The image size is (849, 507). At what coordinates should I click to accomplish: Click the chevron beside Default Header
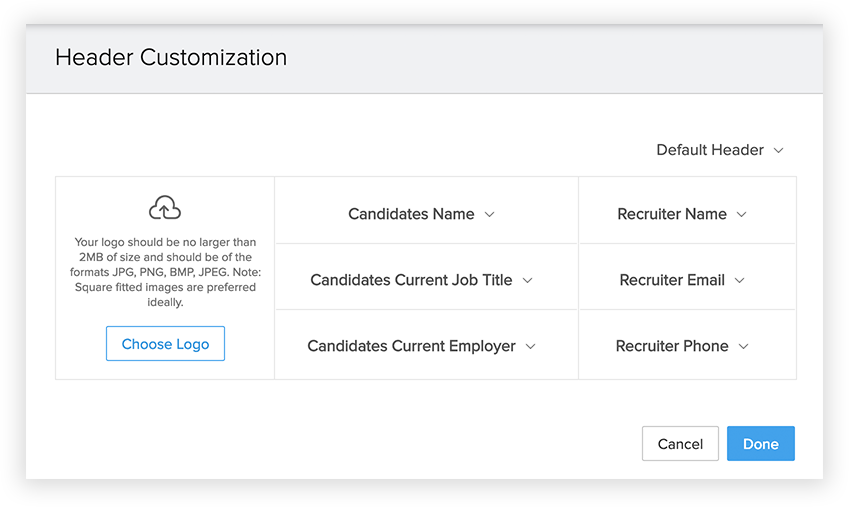[x=779, y=151]
